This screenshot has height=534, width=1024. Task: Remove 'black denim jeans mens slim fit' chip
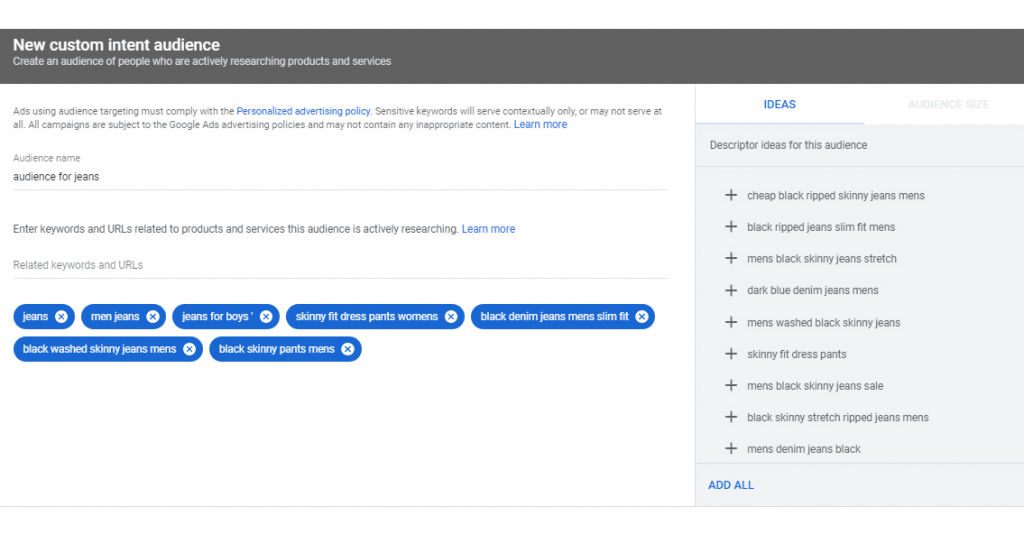[641, 317]
